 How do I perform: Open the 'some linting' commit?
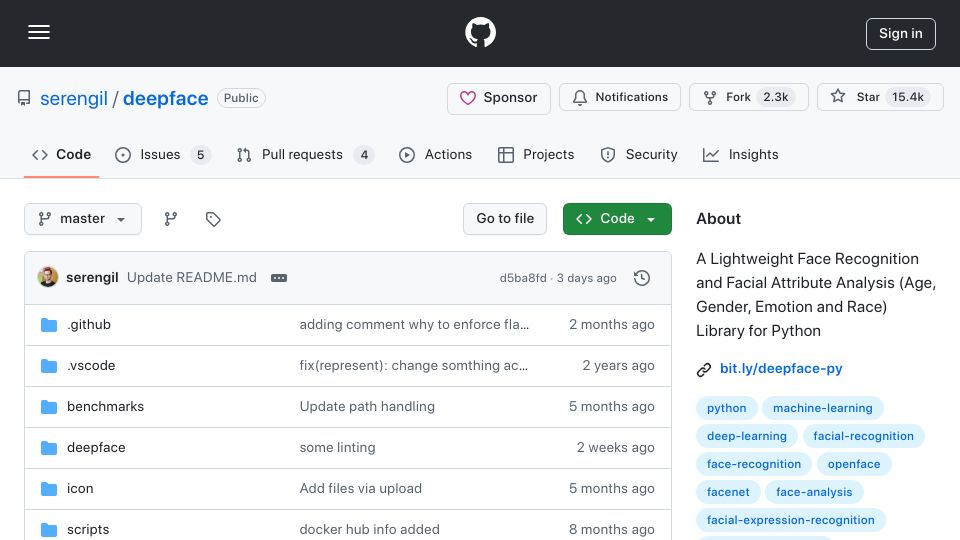coord(337,448)
